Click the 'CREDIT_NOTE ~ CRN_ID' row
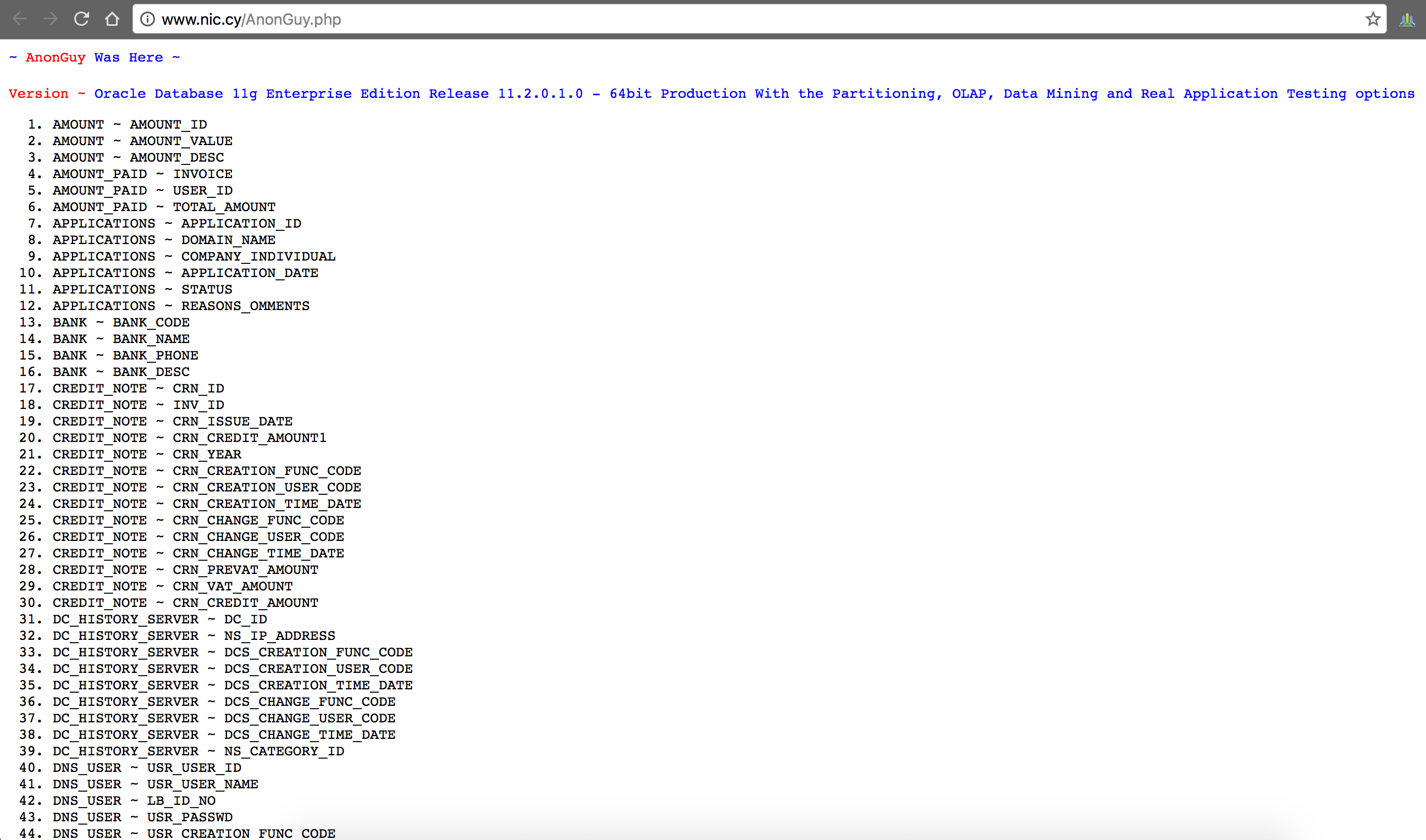 click(138, 388)
